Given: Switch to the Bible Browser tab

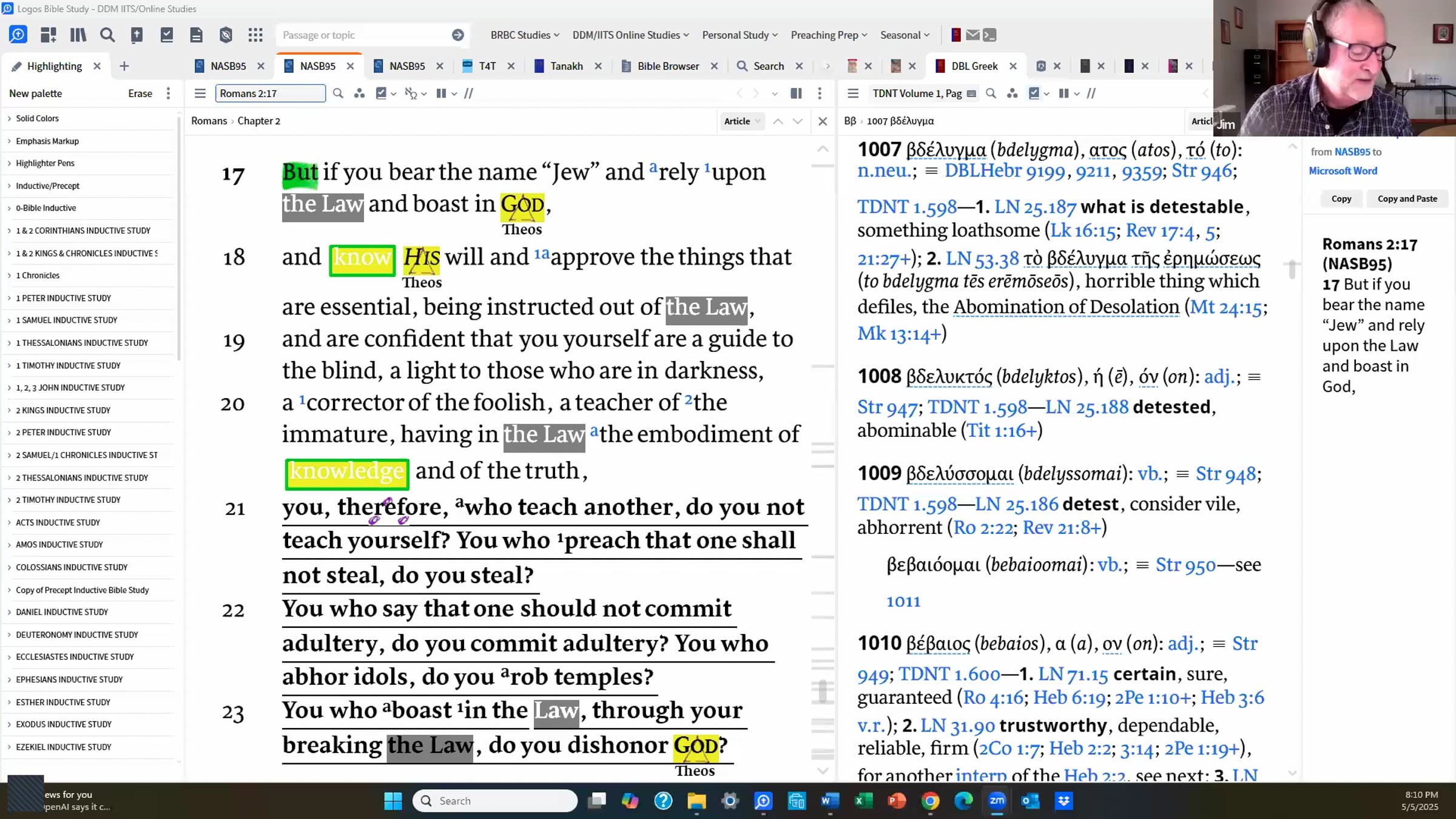Looking at the screenshot, I should [668, 66].
